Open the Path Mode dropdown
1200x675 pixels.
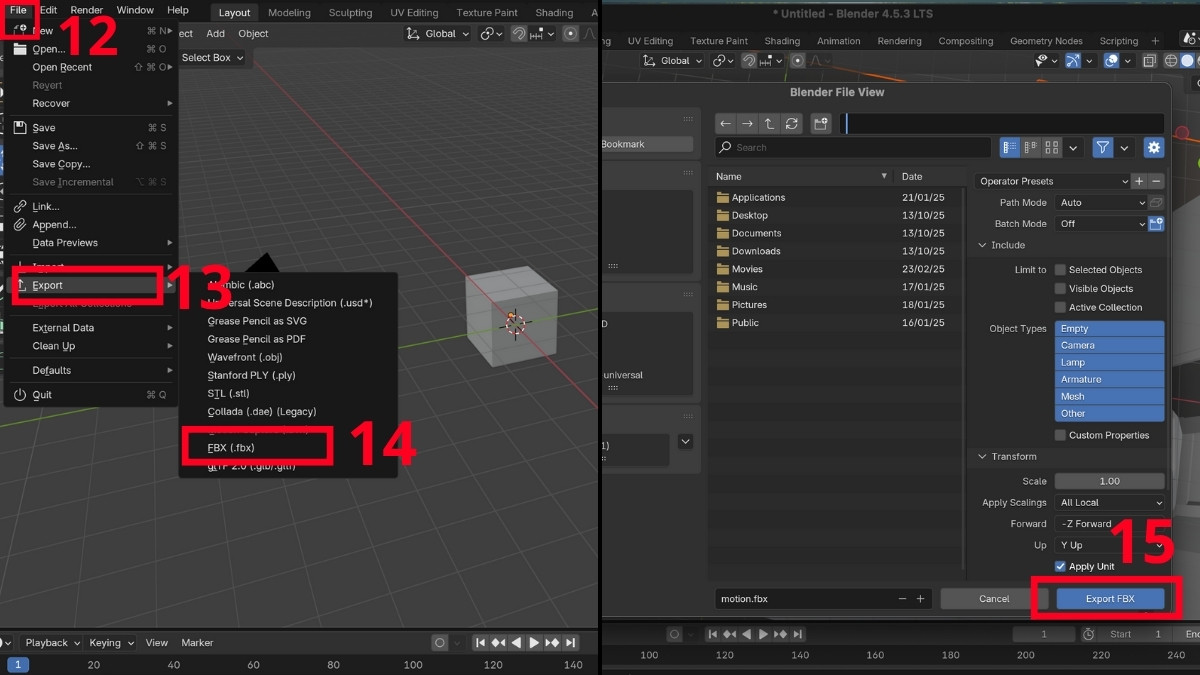click(1101, 203)
